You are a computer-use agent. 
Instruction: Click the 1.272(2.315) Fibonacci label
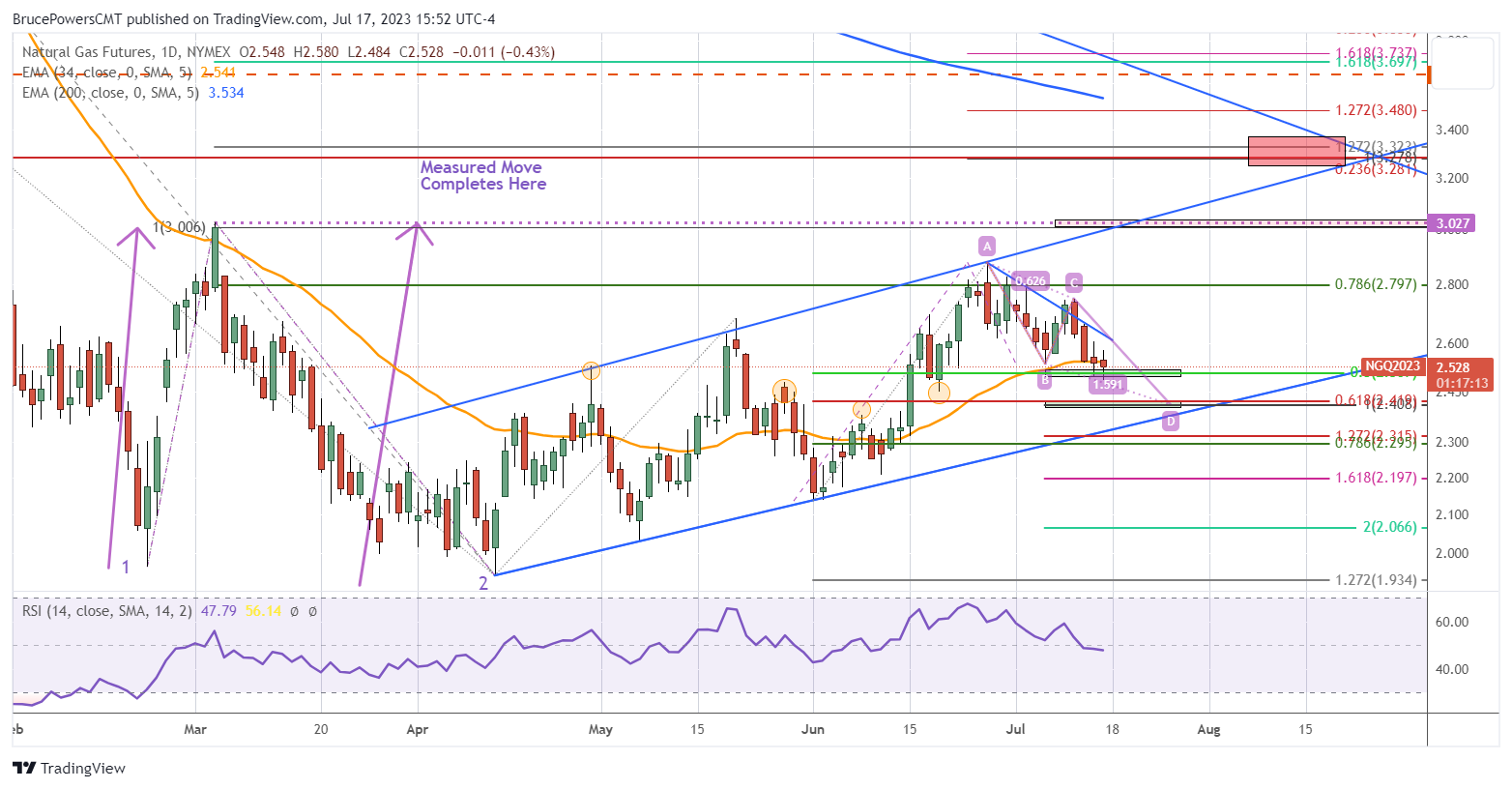pyautogui.click(x=1376, y=436)
